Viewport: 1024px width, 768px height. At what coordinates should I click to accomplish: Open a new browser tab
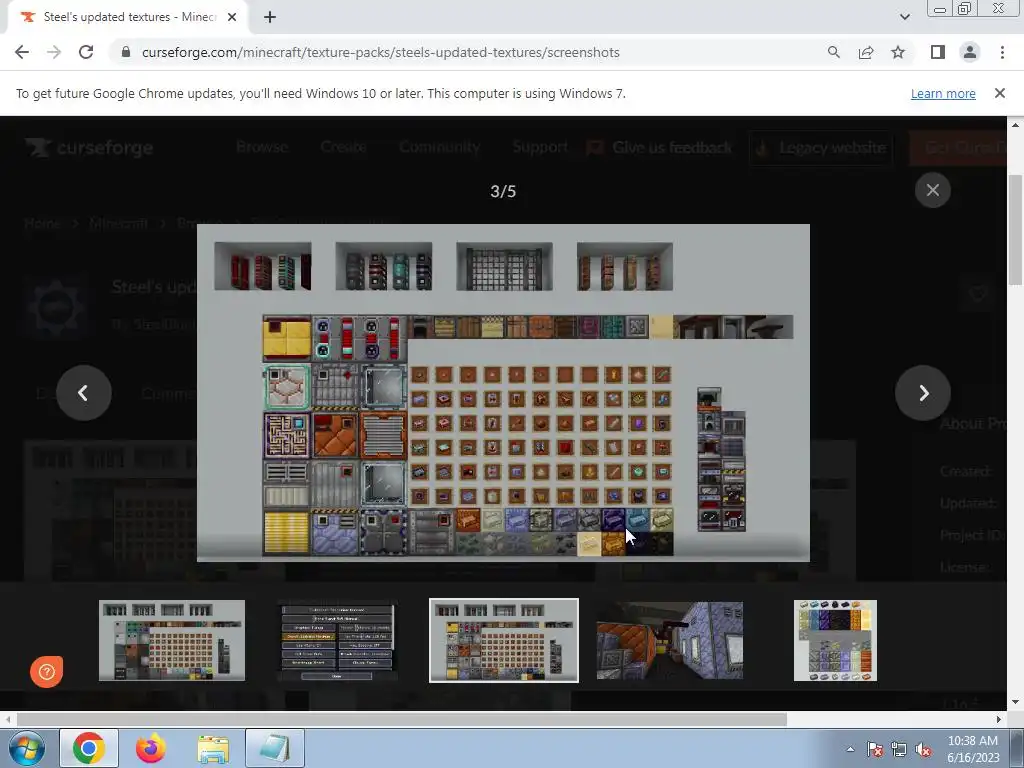(x=270, y=17)
